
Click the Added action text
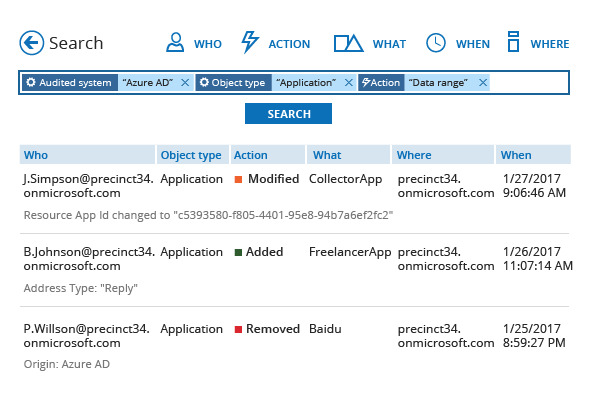point(264,252)
